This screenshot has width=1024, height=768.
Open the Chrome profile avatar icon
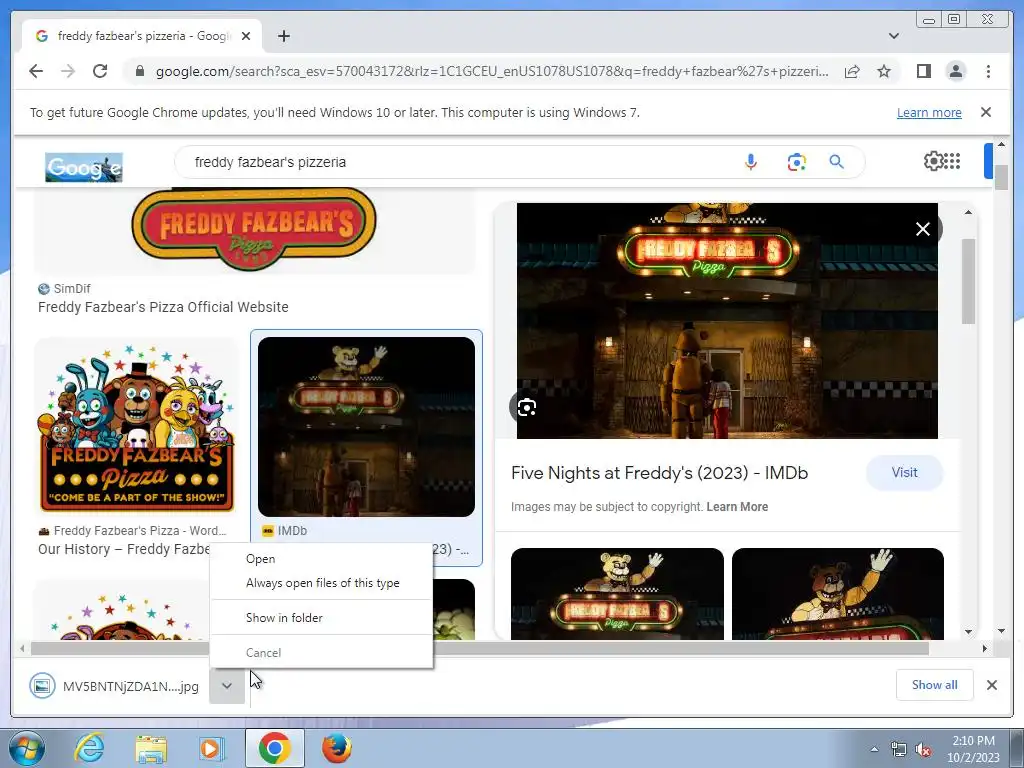pos(955,71)
